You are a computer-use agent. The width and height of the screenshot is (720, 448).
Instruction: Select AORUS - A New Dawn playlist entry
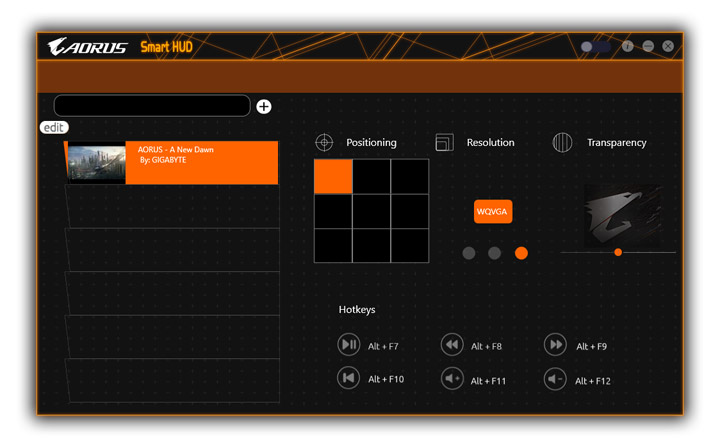[x=171, y=162]
